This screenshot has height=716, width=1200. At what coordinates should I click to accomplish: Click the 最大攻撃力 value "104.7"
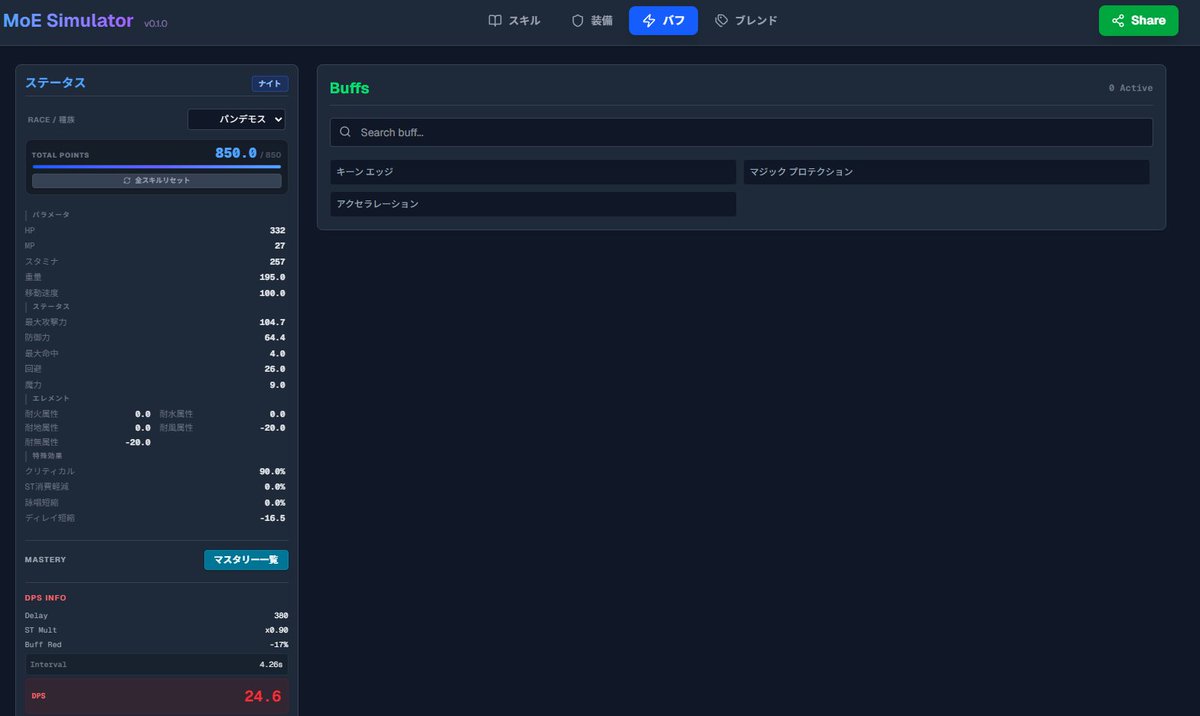pos(272,322)
